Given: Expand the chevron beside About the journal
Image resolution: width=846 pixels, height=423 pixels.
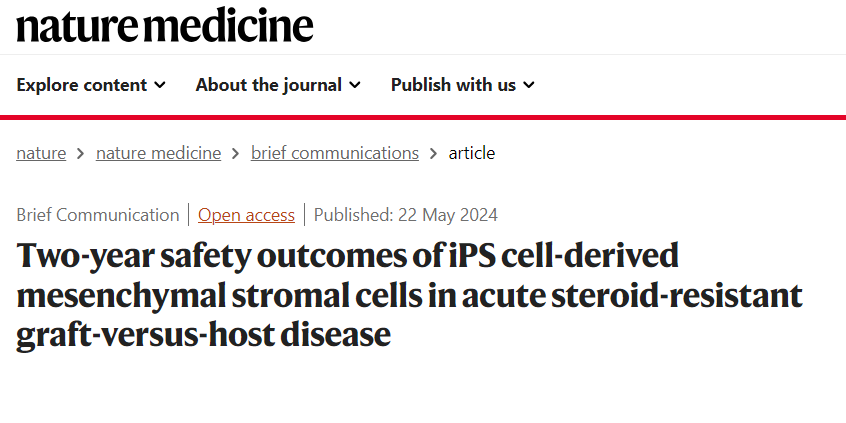Looking at the screenshot, I should pos(355,85).
